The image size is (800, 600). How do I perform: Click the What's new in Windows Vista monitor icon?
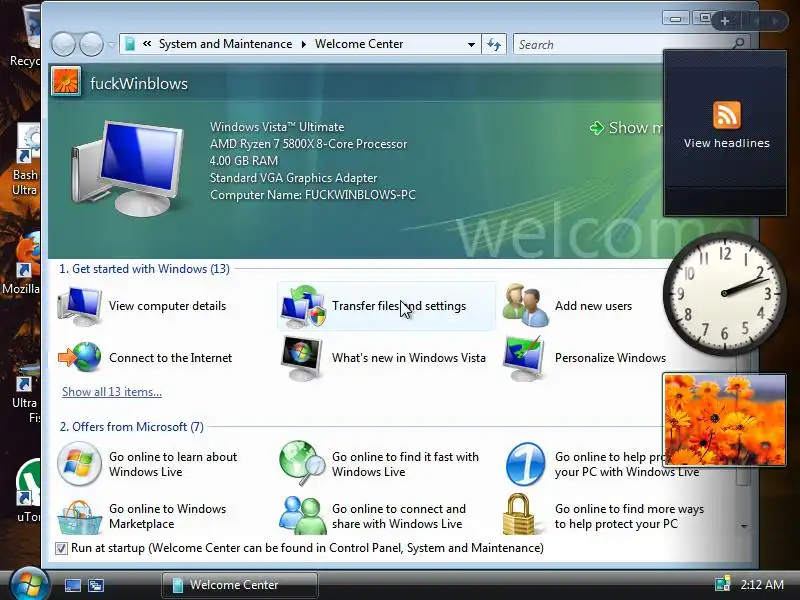(302, 358)
